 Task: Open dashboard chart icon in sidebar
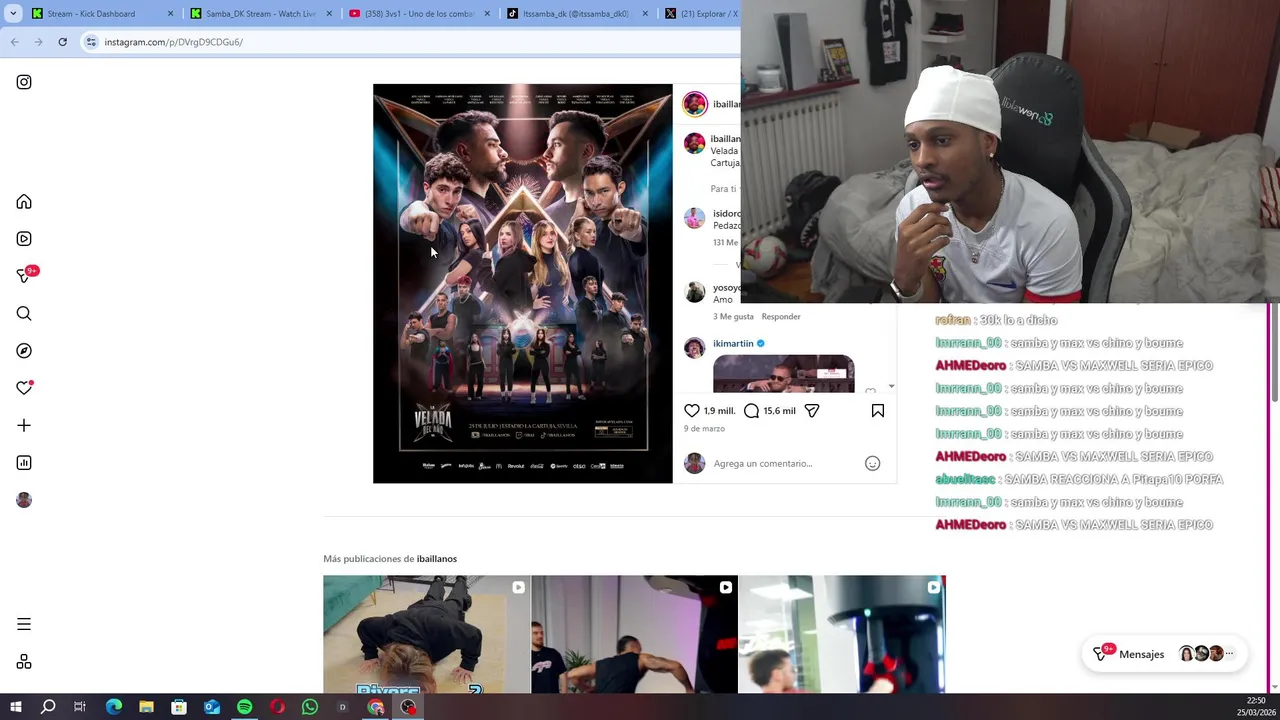tap(24, 463)
